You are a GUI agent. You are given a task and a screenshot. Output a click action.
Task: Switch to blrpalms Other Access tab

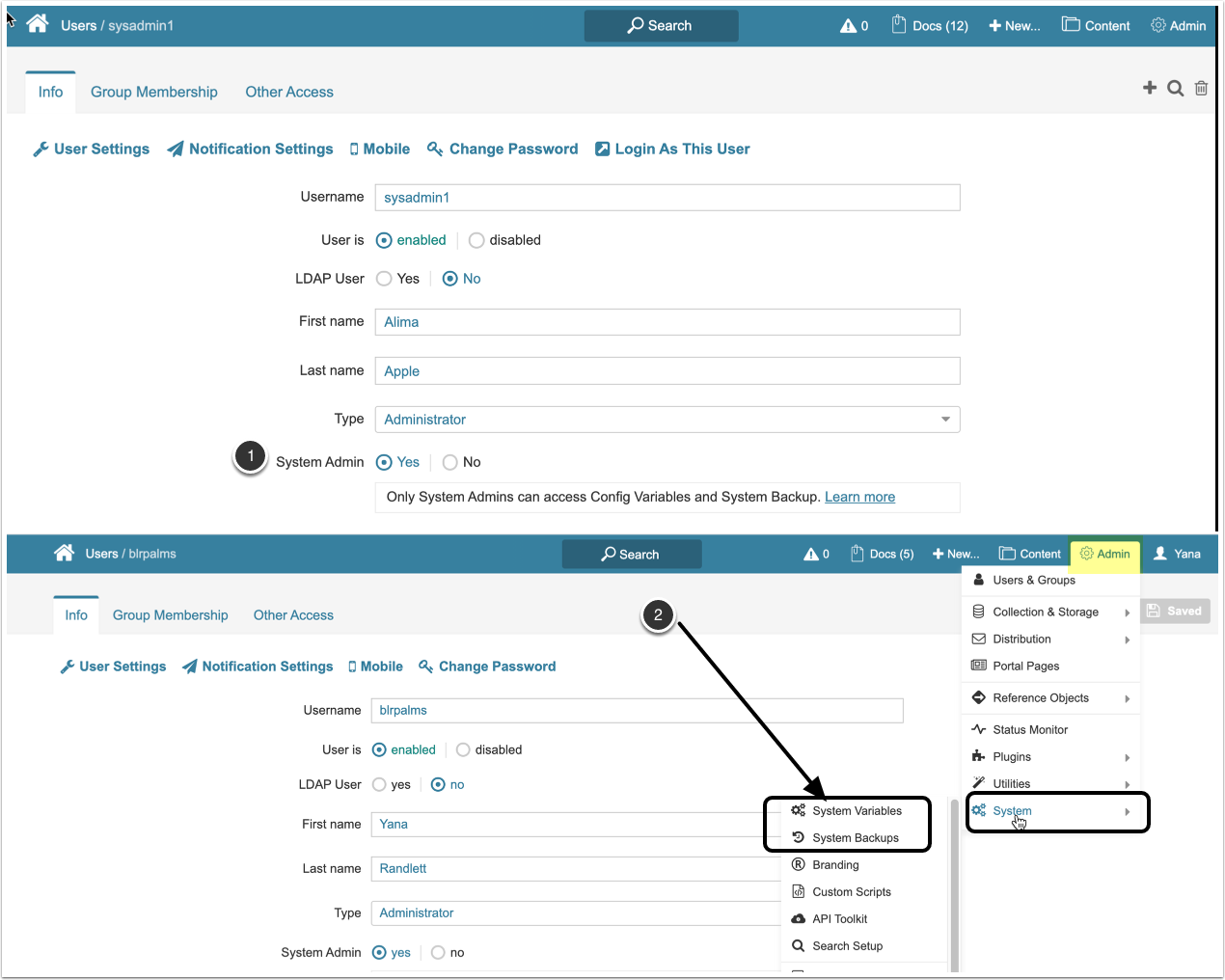coord(293,614)
